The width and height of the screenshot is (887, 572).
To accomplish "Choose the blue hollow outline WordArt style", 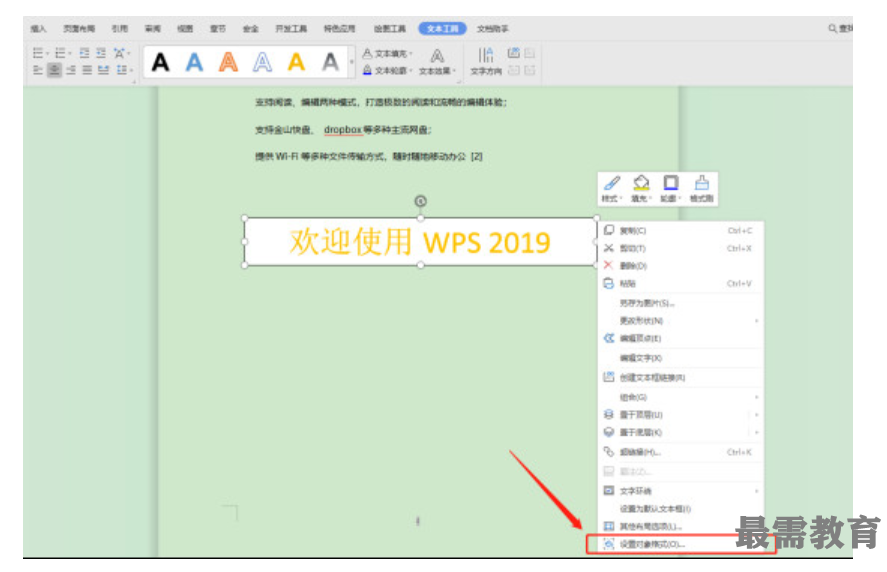I will pos(262,62).
